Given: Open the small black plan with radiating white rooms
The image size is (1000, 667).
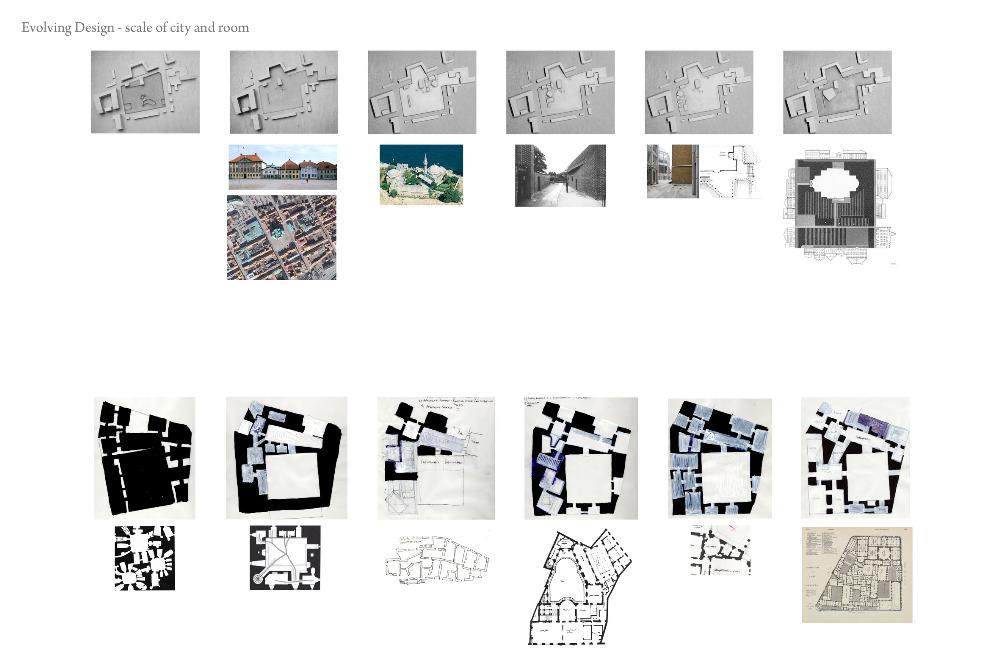Looking at the screenshot, I should (145, 558).
